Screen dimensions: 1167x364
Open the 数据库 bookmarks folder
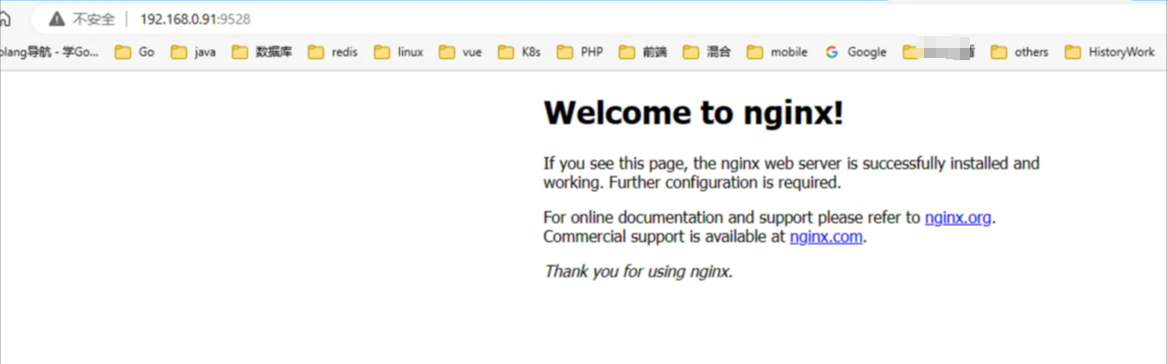coord(262,52)
